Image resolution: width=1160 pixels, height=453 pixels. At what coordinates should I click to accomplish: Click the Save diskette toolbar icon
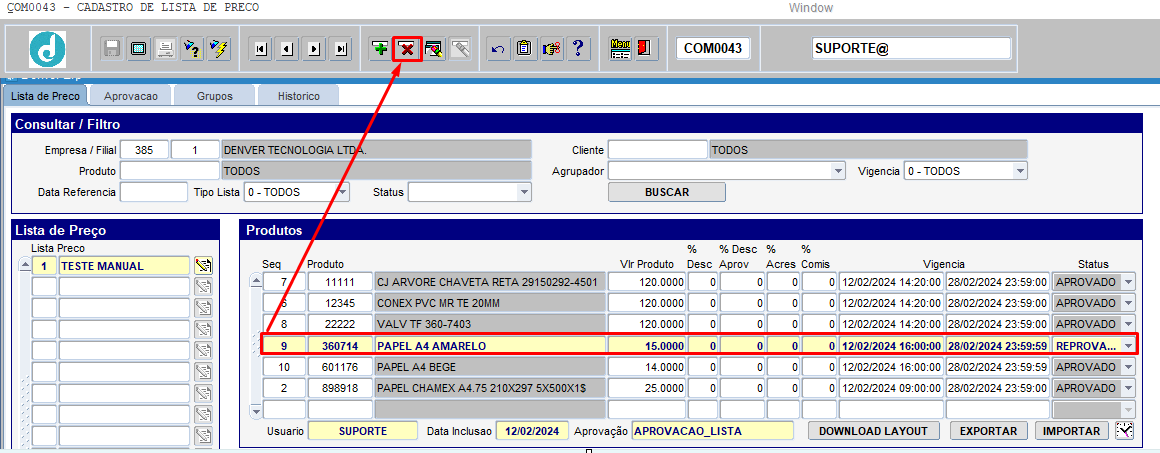pos(113,49)
